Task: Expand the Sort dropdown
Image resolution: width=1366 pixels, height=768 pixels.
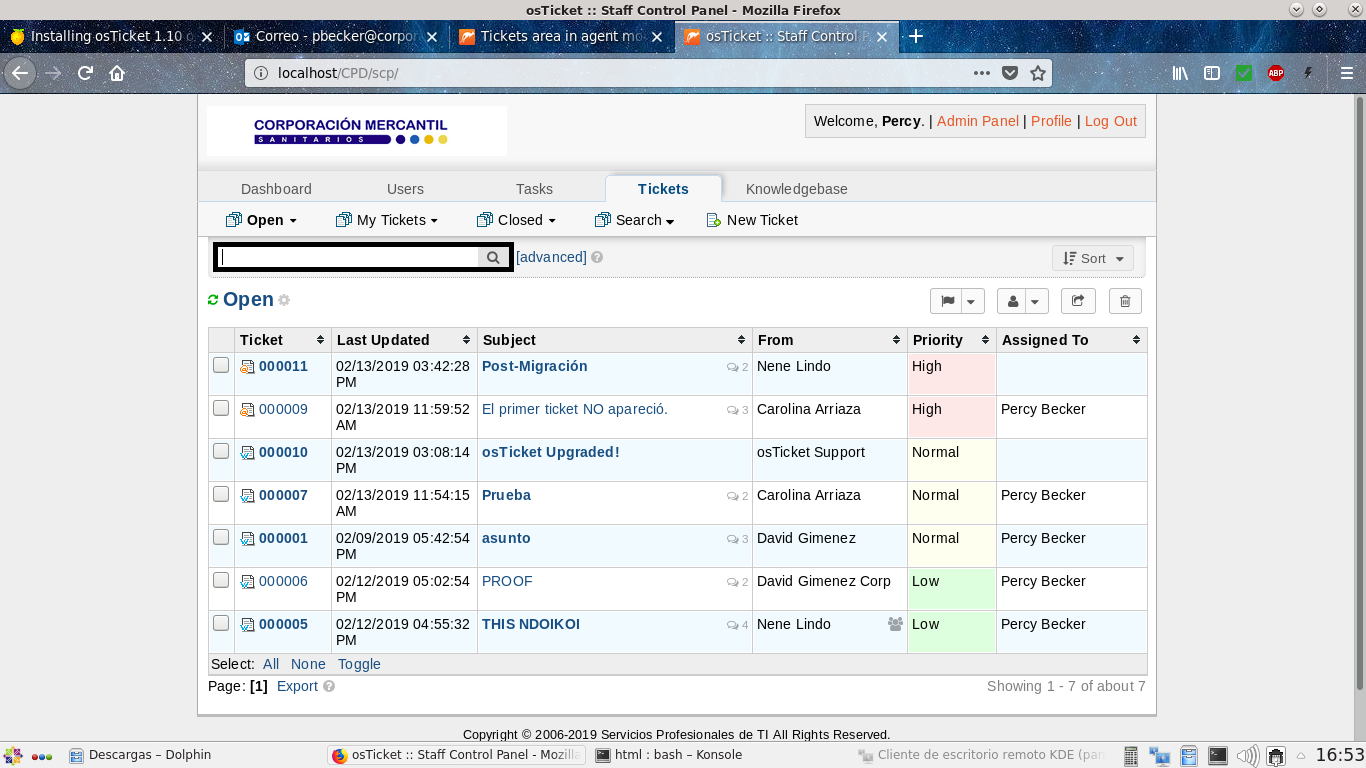Action: click(1093, 258)
